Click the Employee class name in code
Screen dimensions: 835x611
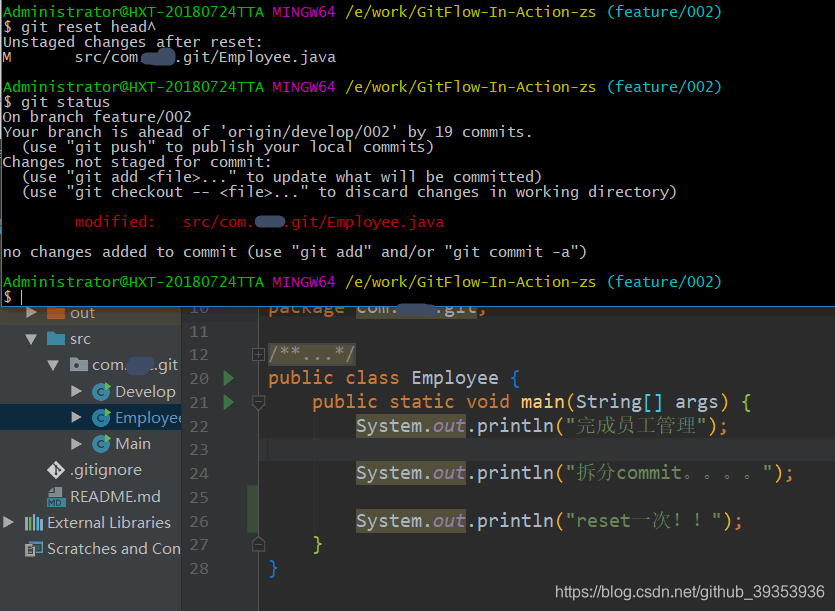click(x=455, y=378)
